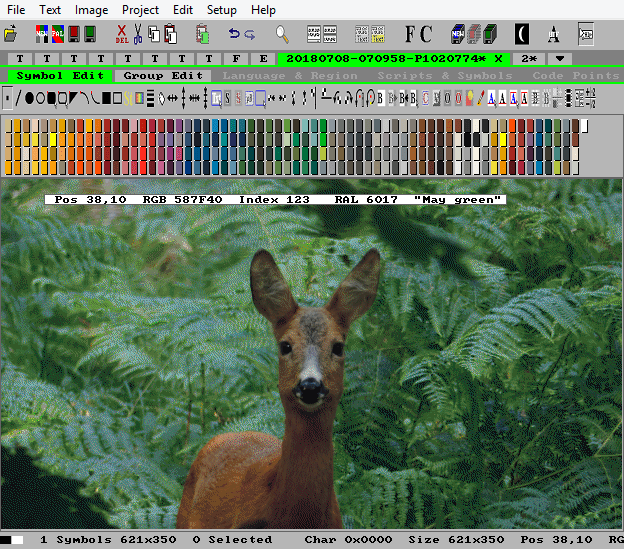Select the E document tab
Viewport: 624px width, 549px height.
click(263, 59)
